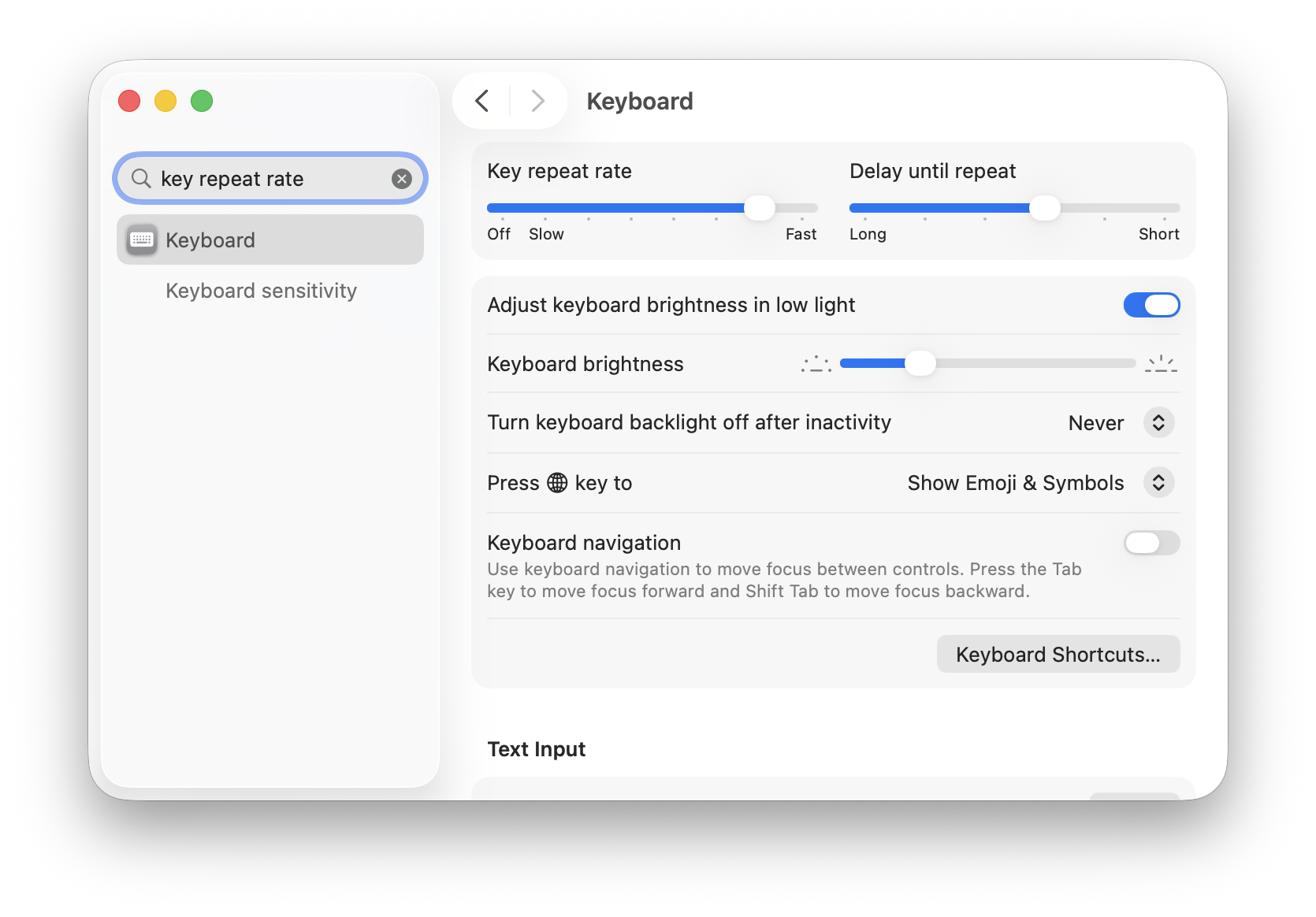Click the bright brightness icon
The image size is (1316, 917).
[x=1162, y=364]
